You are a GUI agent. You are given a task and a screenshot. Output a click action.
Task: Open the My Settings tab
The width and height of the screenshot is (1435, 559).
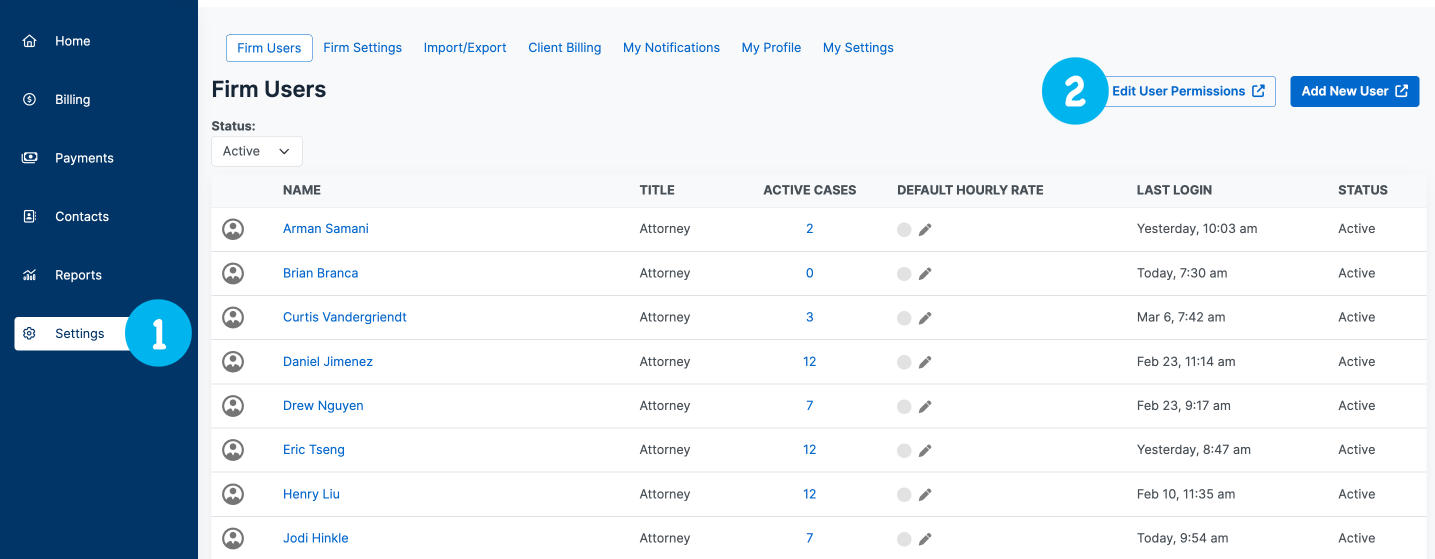pos(858,48)
